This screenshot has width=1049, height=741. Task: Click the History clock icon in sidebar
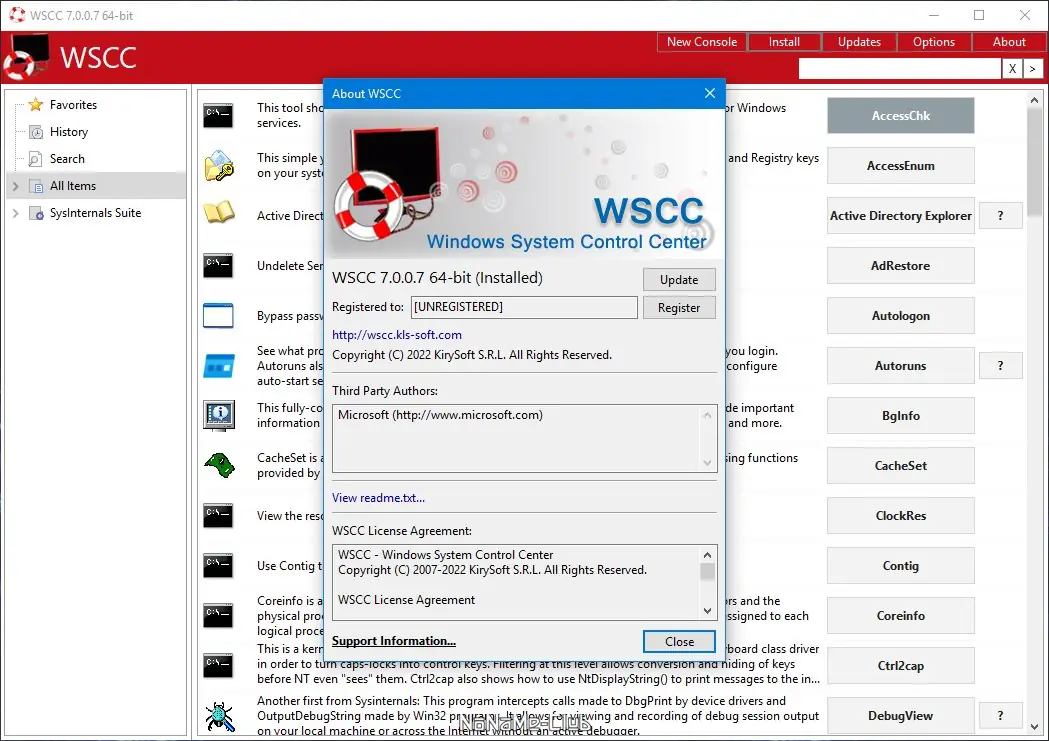[36, 132]
